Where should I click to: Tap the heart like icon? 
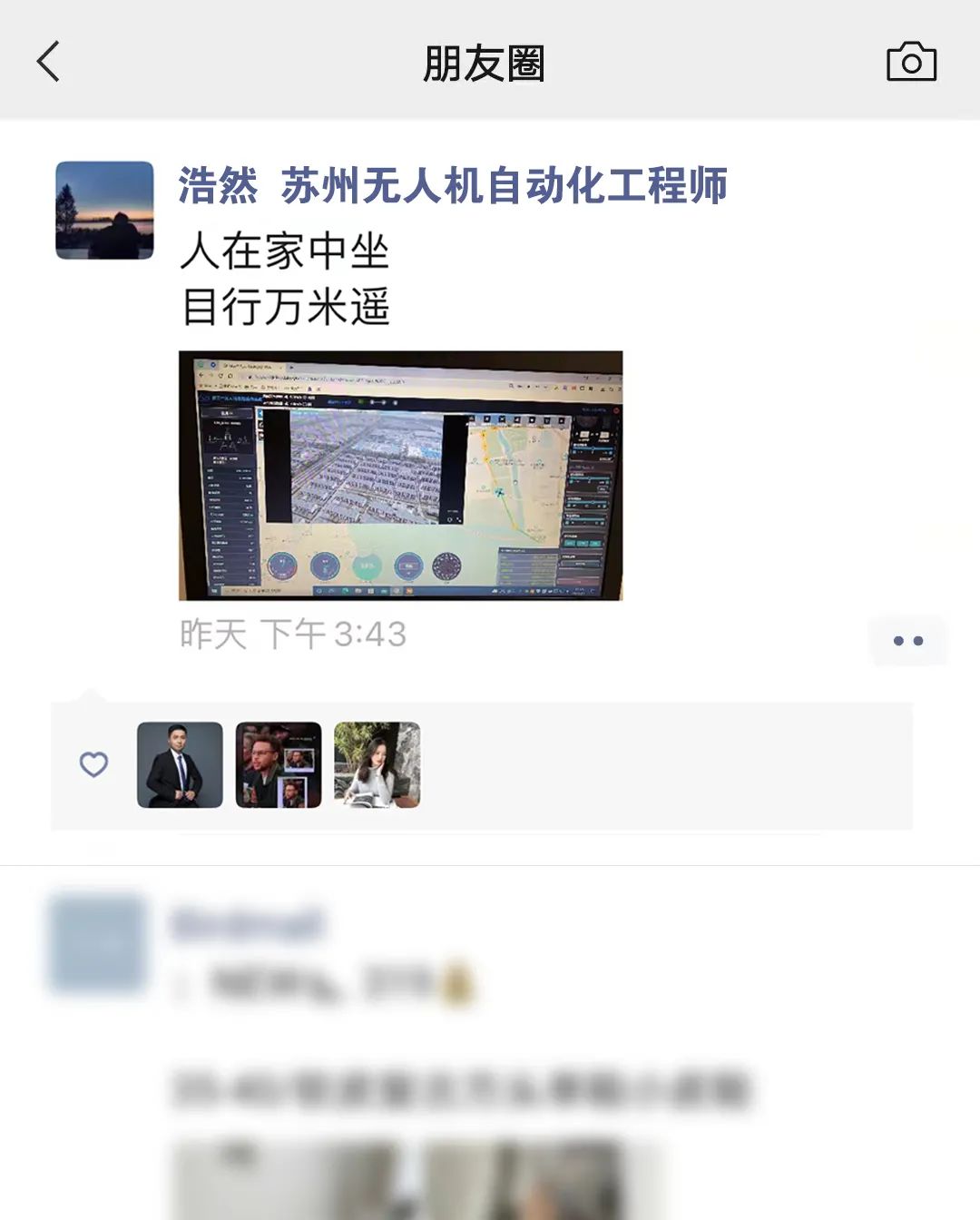click(x=93, y=764)
